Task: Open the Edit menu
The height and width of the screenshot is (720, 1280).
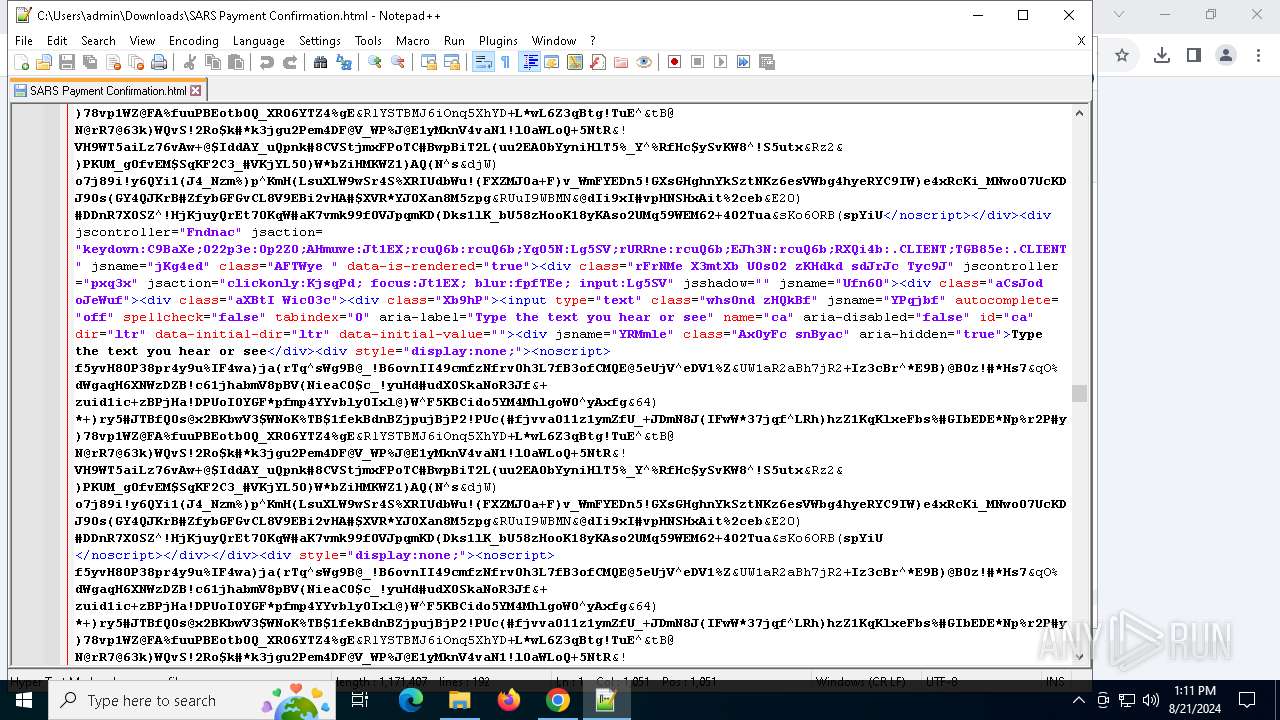Action: (57, 41)
